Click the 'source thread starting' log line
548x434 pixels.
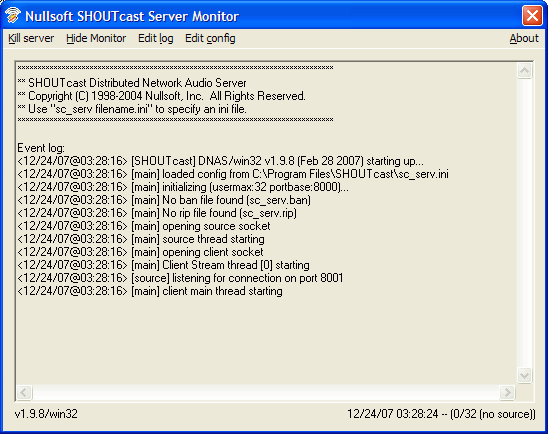141,239
